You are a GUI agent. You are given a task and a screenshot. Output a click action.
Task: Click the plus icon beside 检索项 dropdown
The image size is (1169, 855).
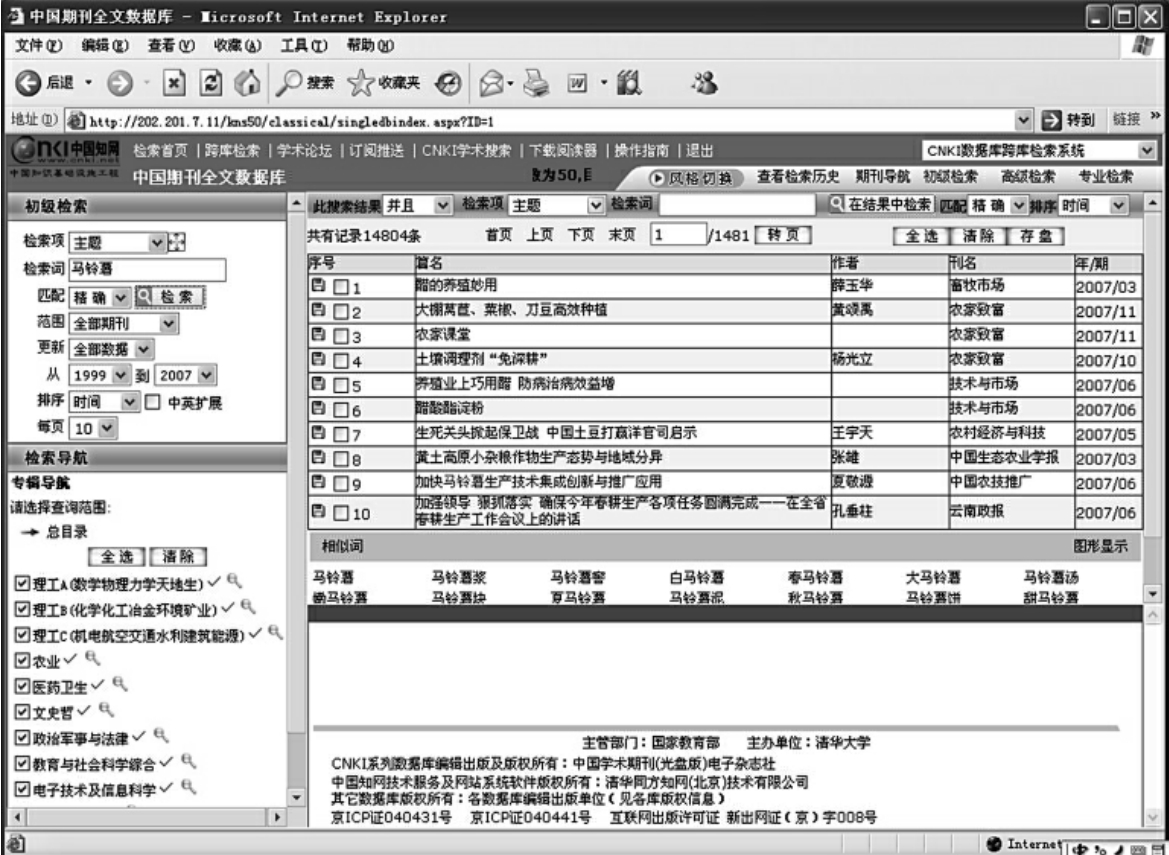(x=177, y=242)
